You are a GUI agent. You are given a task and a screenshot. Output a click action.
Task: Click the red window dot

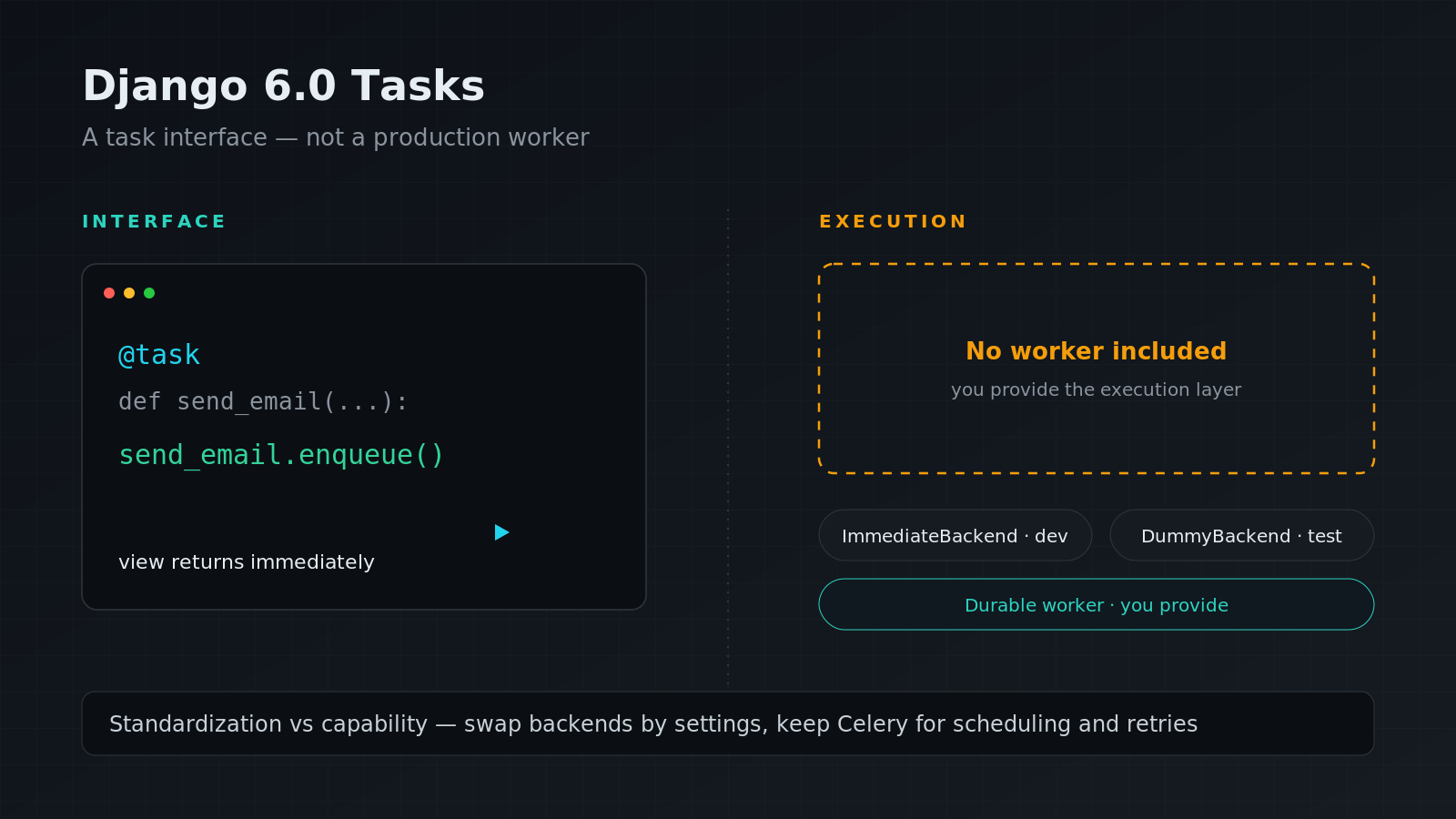point(109,293)
